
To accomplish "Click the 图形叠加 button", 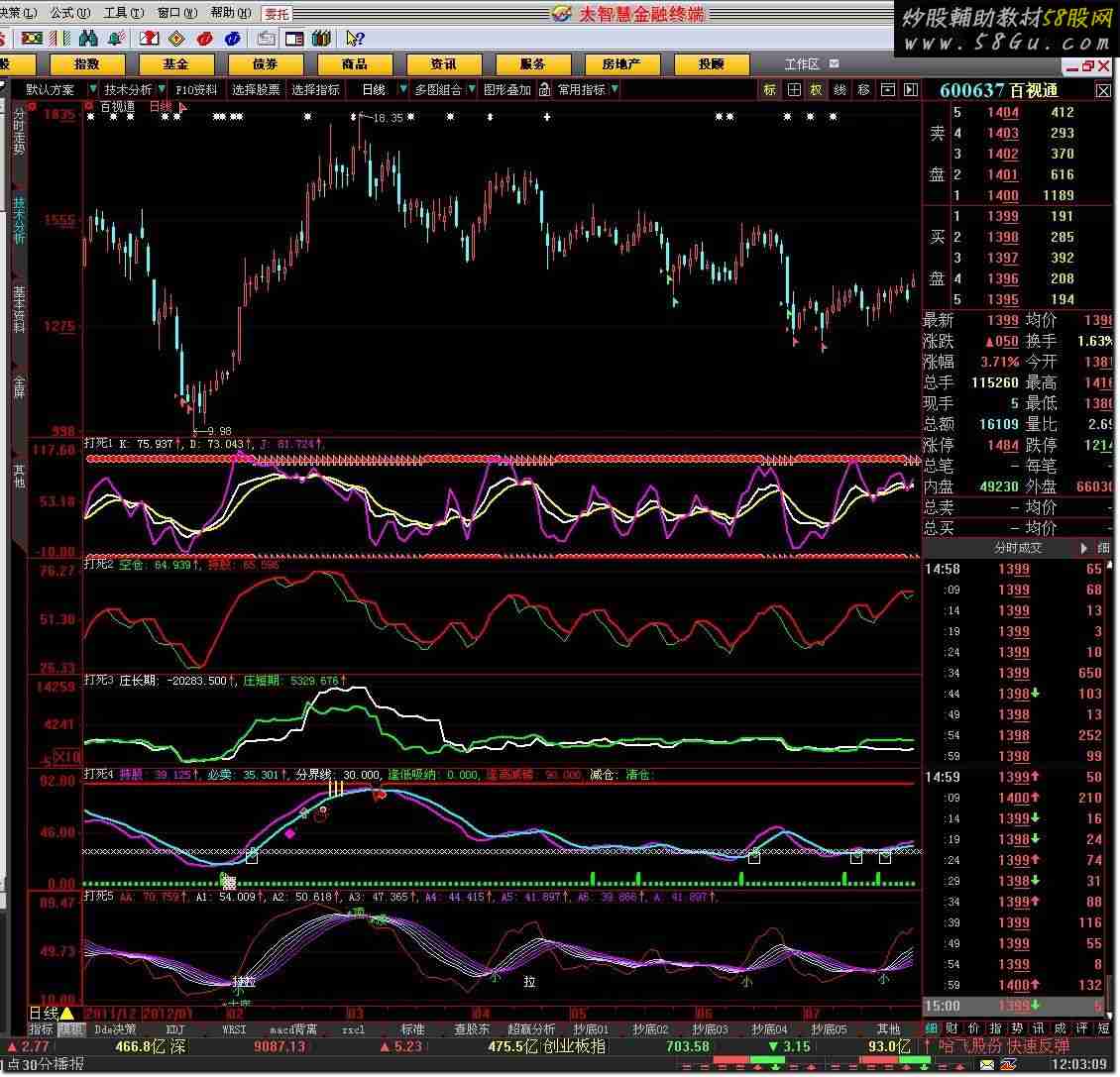I will (x=507, y=89).
